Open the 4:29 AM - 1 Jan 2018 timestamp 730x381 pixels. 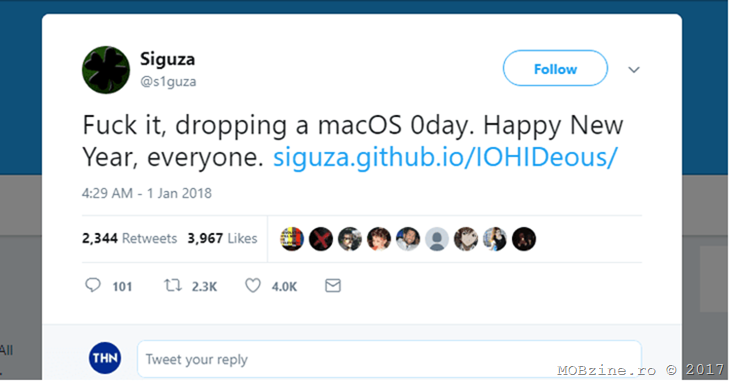point(147,193)
